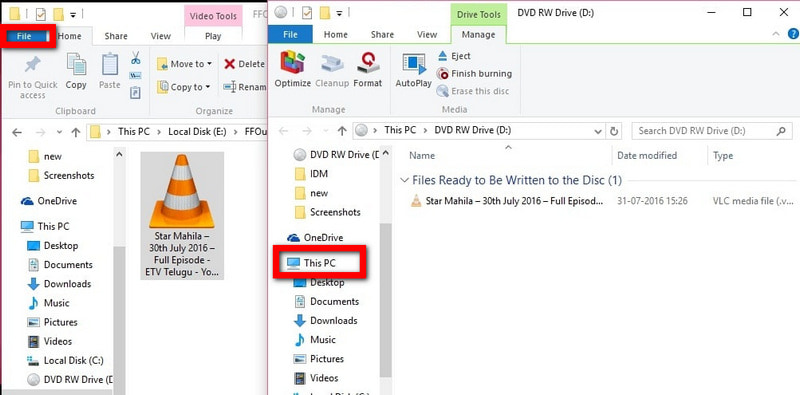Select the Star Mahila VLC file thumbnail

point(182,215)
